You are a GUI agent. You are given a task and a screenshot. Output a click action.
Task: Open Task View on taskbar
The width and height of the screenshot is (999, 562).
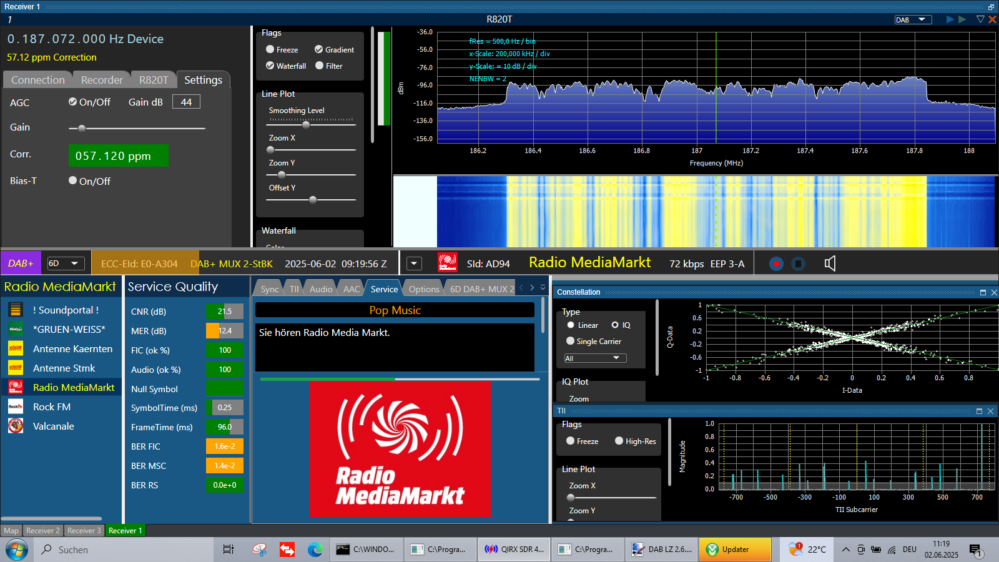pos(228,549)
